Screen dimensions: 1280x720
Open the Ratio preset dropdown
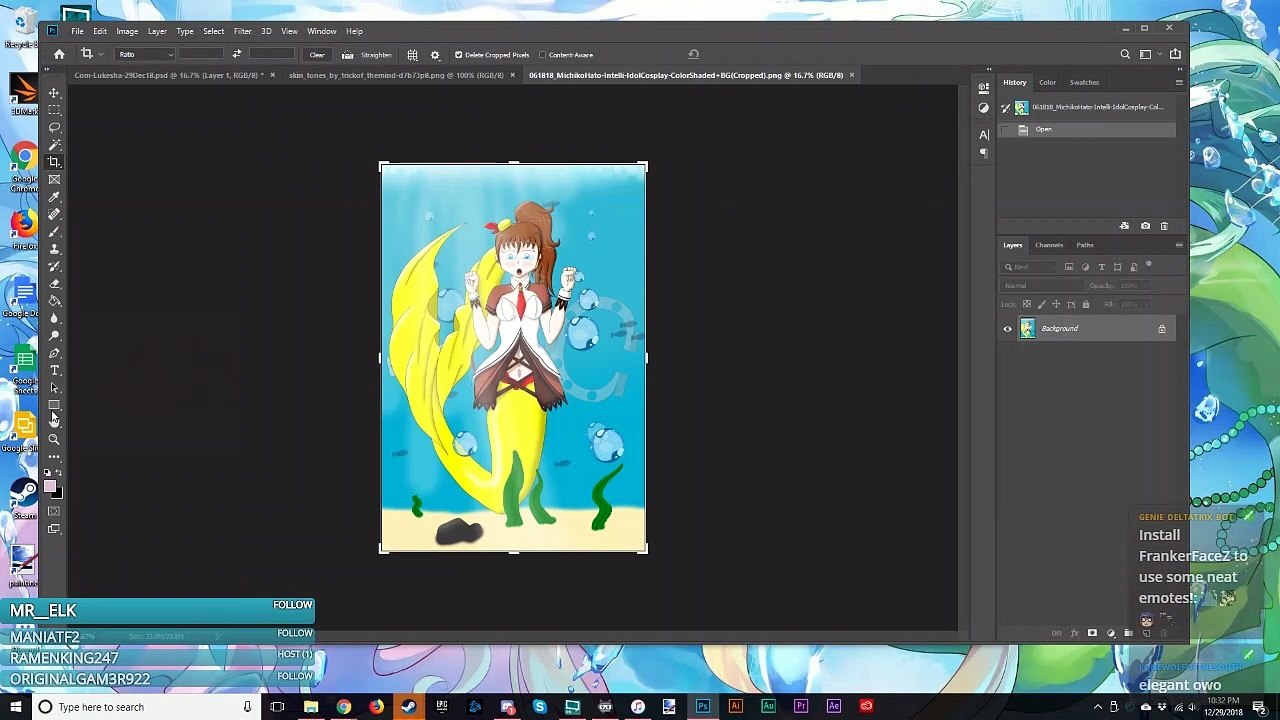coord(146,55)
